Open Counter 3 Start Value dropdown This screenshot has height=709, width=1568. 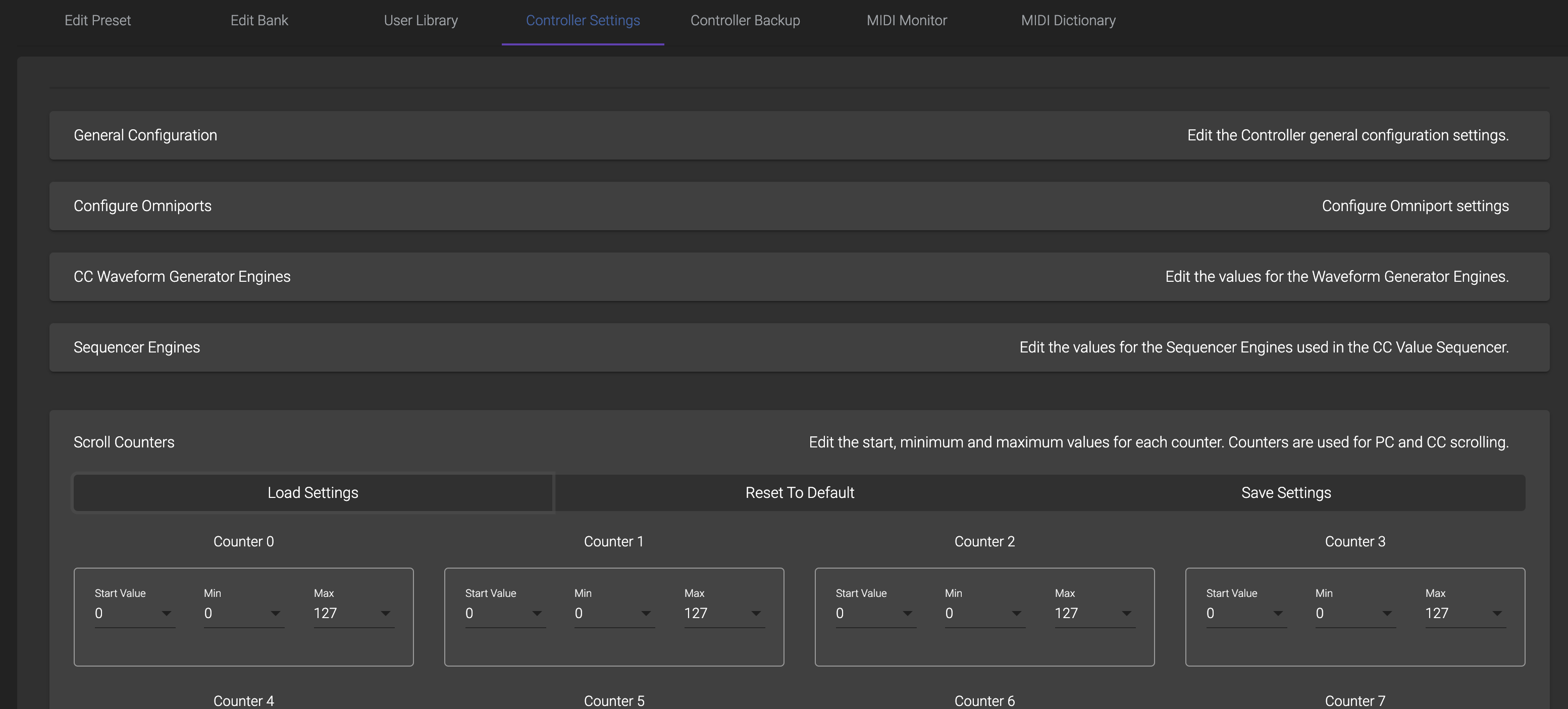(x=1246, y=614)
